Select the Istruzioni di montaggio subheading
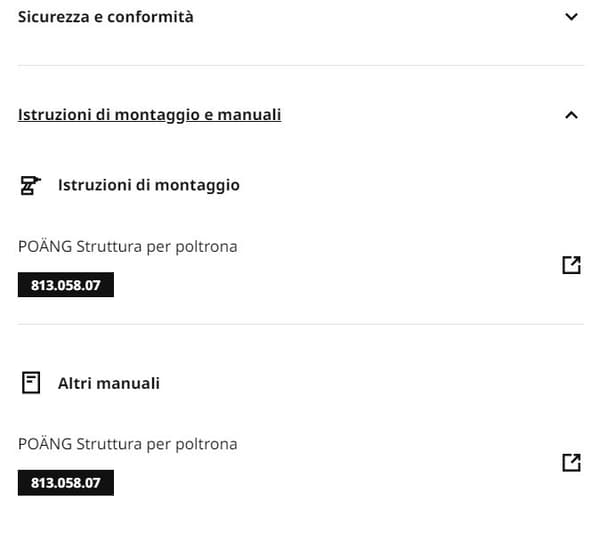600x557 pixels. pos(148,185)
